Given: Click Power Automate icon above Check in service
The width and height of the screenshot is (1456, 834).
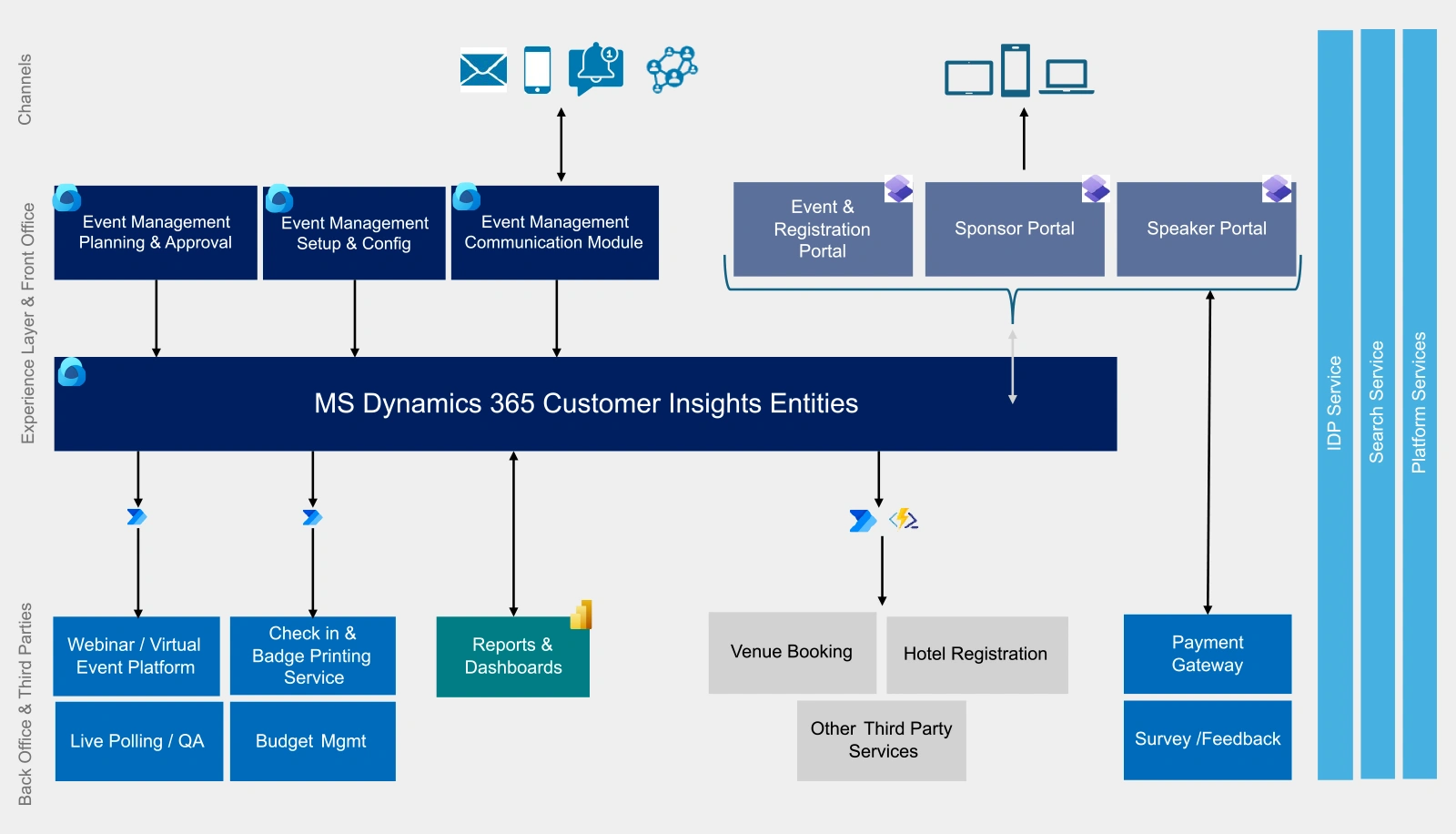Looking at the screenshot, I should tap(313, 518).
